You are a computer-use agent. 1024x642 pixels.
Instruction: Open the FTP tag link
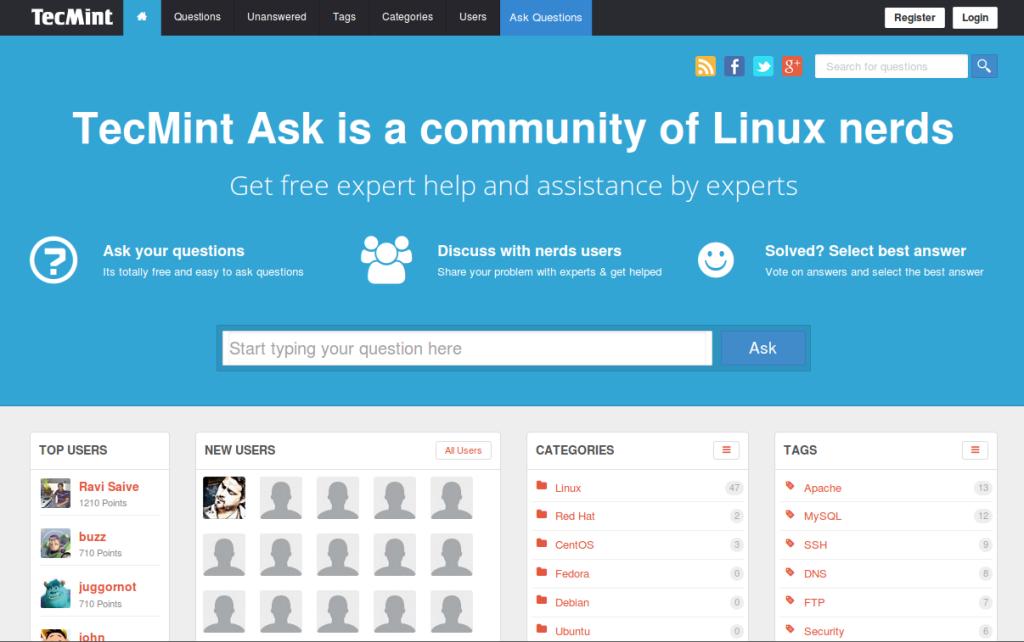814,602
